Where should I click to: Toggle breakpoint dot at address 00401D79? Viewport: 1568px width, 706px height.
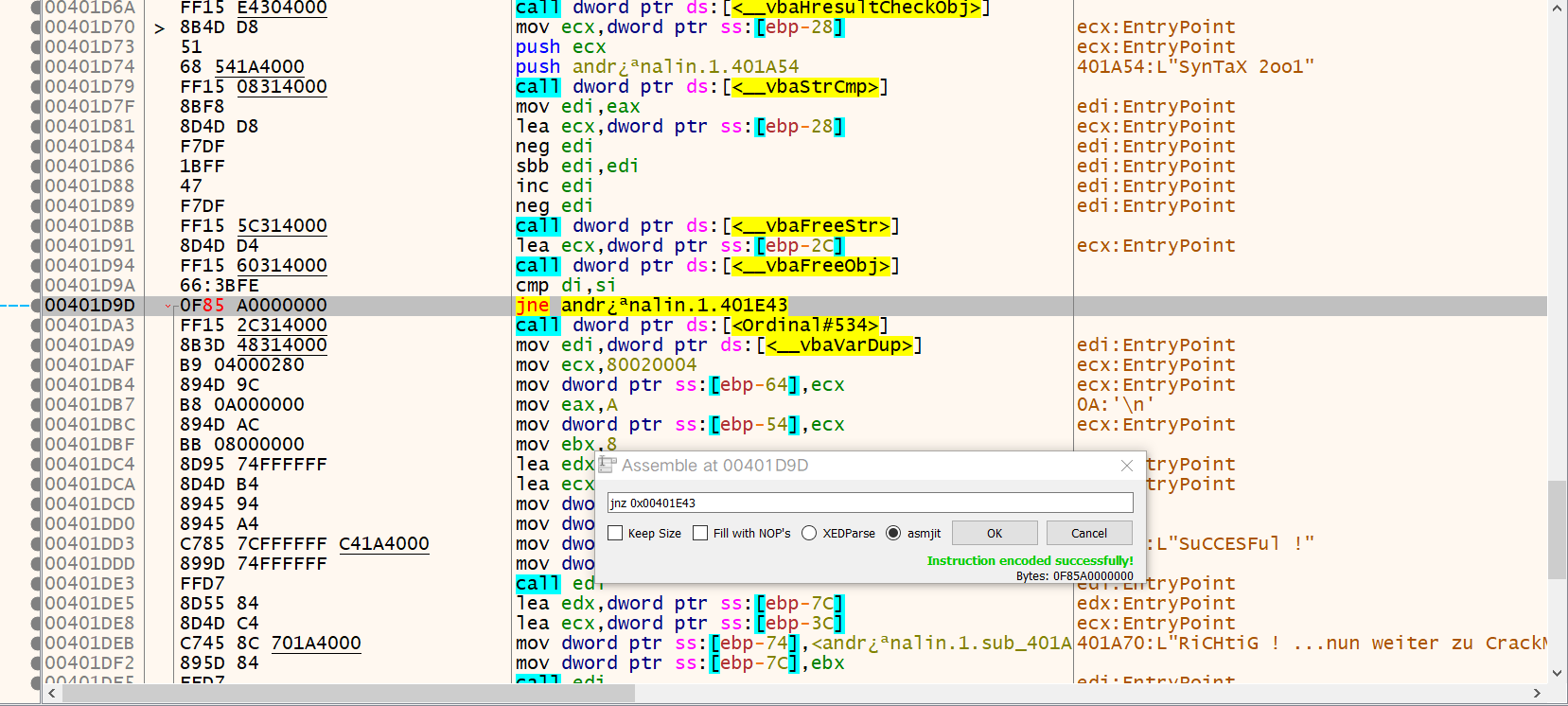point(36,87)
